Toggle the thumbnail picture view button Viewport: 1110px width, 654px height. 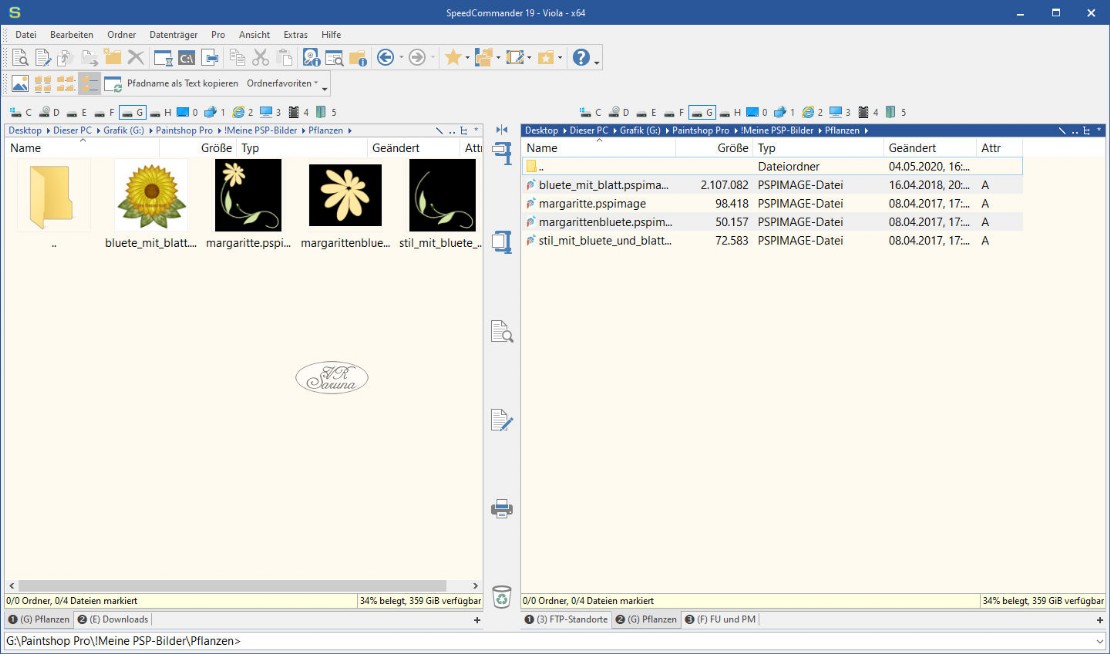coord(20,84)
